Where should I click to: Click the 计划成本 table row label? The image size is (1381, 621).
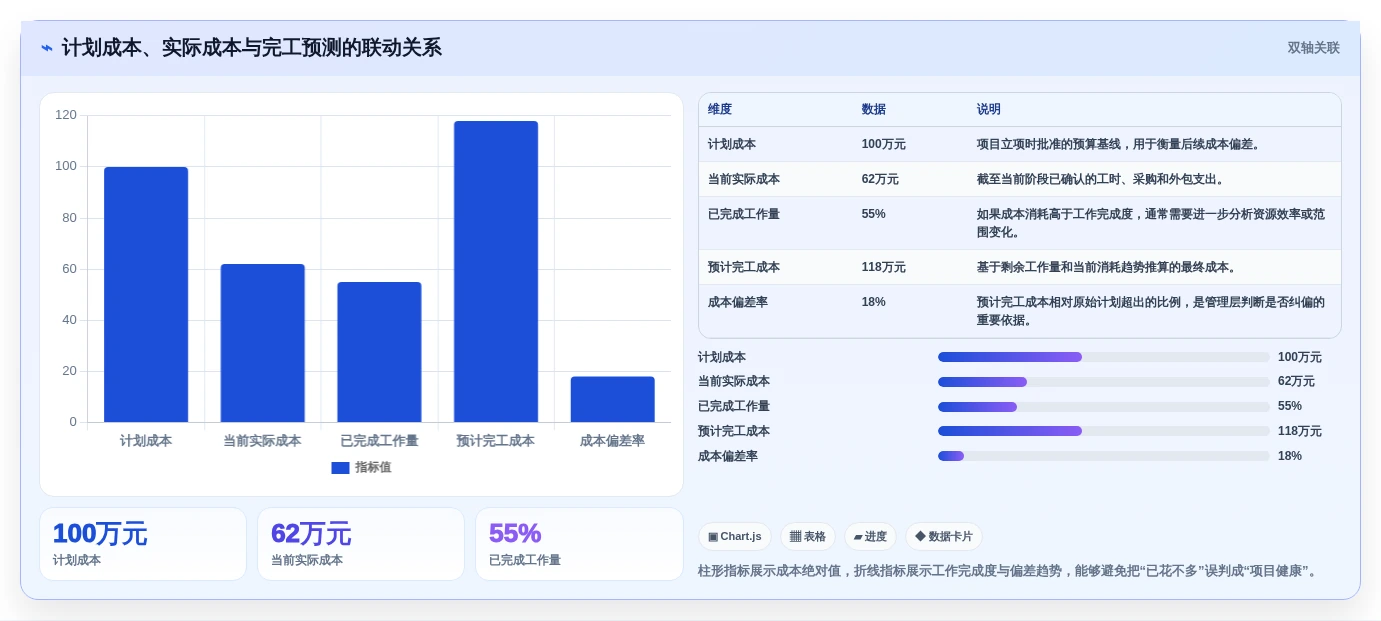(x=732, y=144)
